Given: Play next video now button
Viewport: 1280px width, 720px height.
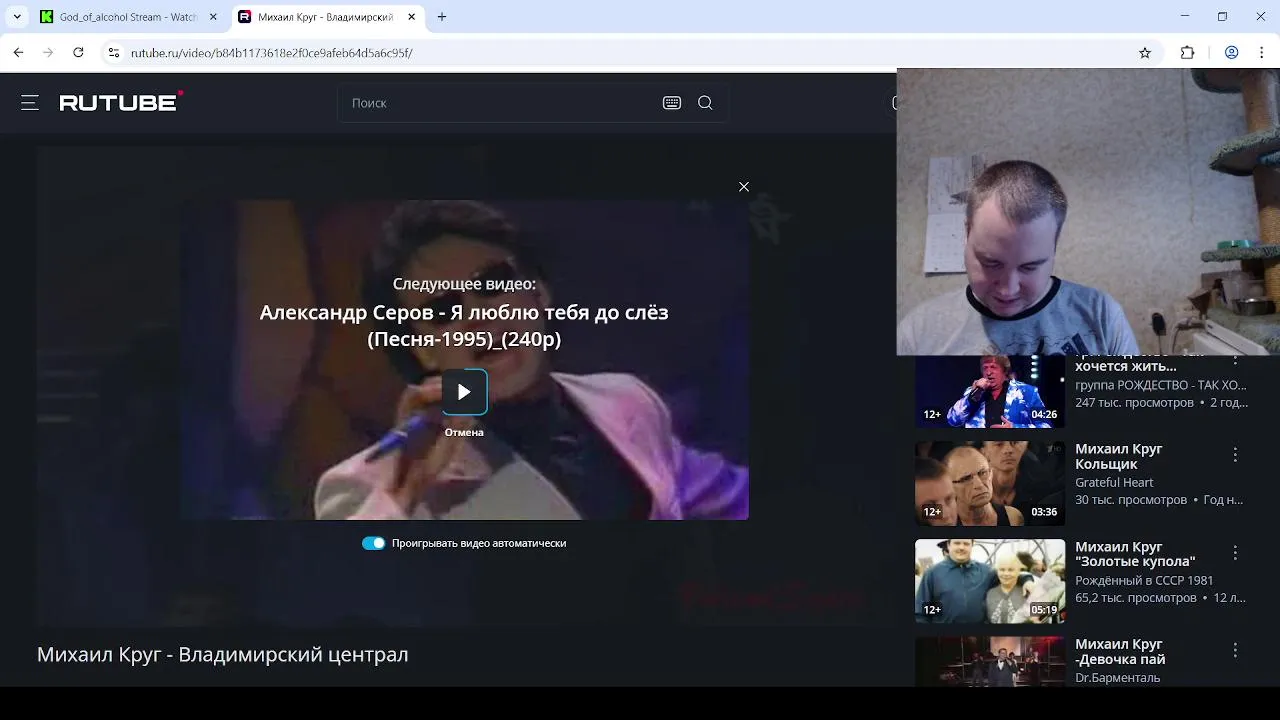Looking at the screenshot, I should 464,392.
